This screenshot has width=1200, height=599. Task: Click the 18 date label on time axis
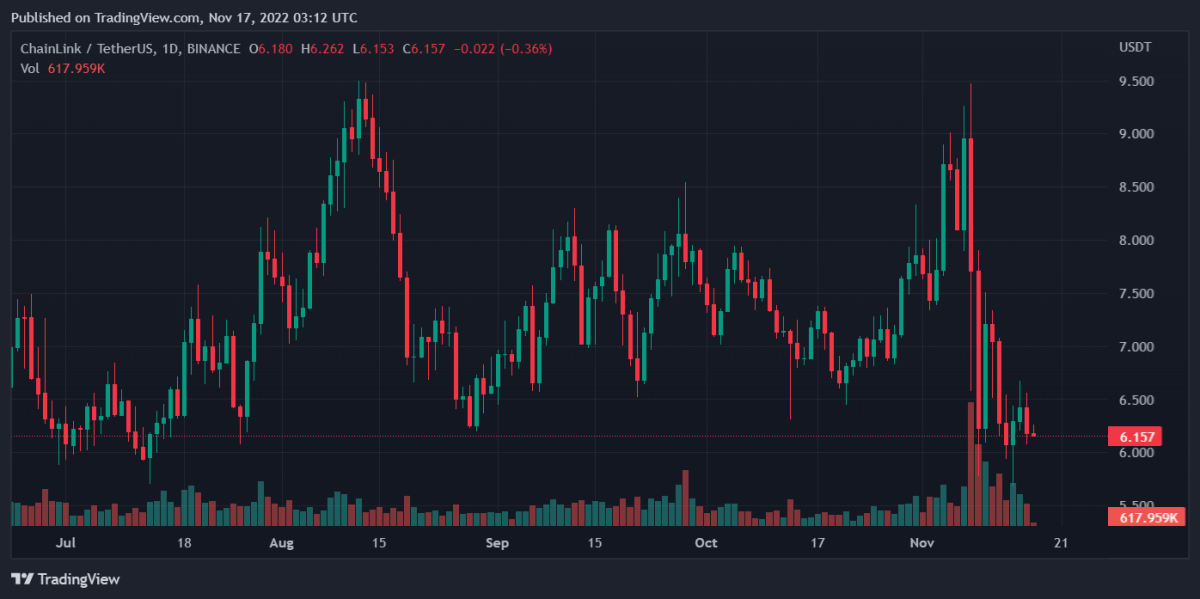point(184,543)
